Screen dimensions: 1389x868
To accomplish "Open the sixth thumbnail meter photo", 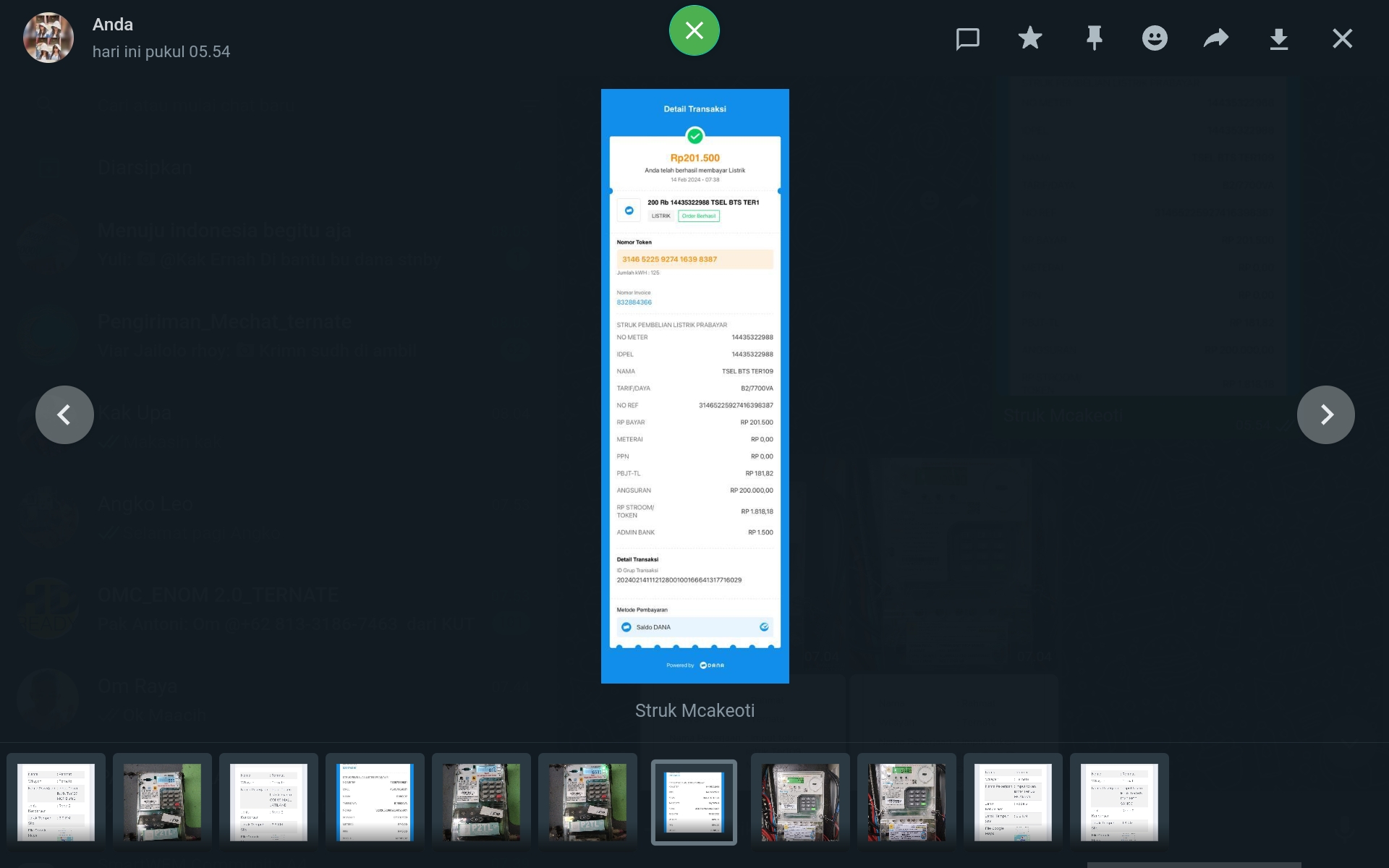I will [587, 802].
